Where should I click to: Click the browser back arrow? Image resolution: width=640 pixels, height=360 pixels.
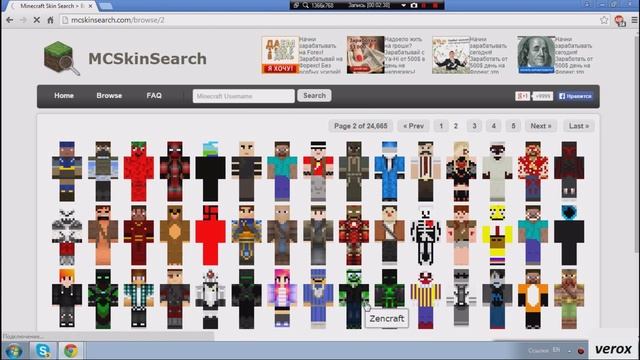click(x=10, y=20)
